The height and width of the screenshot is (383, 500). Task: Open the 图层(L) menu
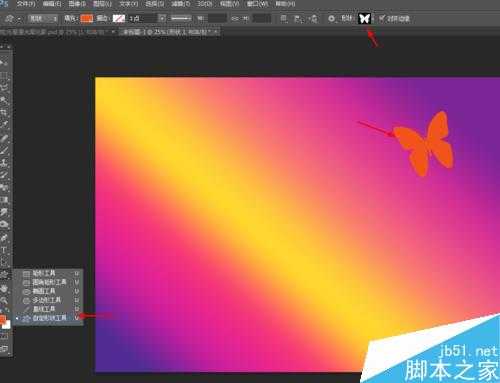pos(102,4)
